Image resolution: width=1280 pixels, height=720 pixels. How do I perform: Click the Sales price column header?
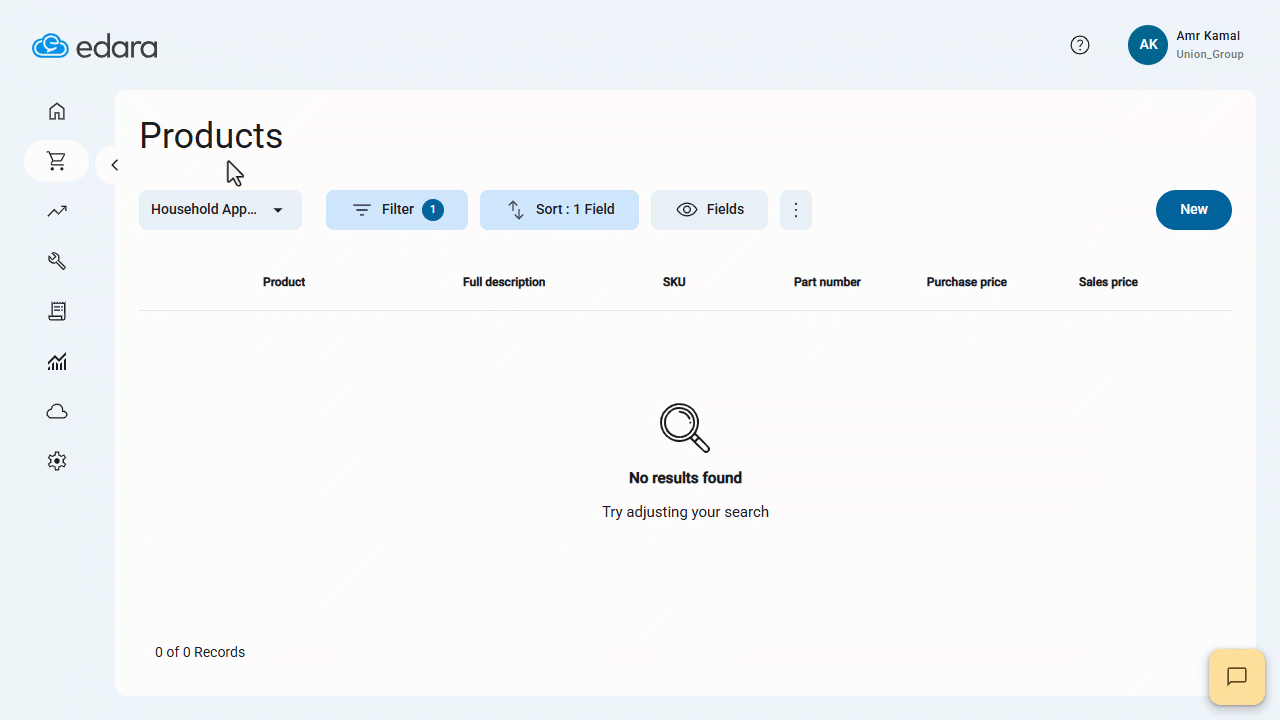click(x=1108, y=282)
